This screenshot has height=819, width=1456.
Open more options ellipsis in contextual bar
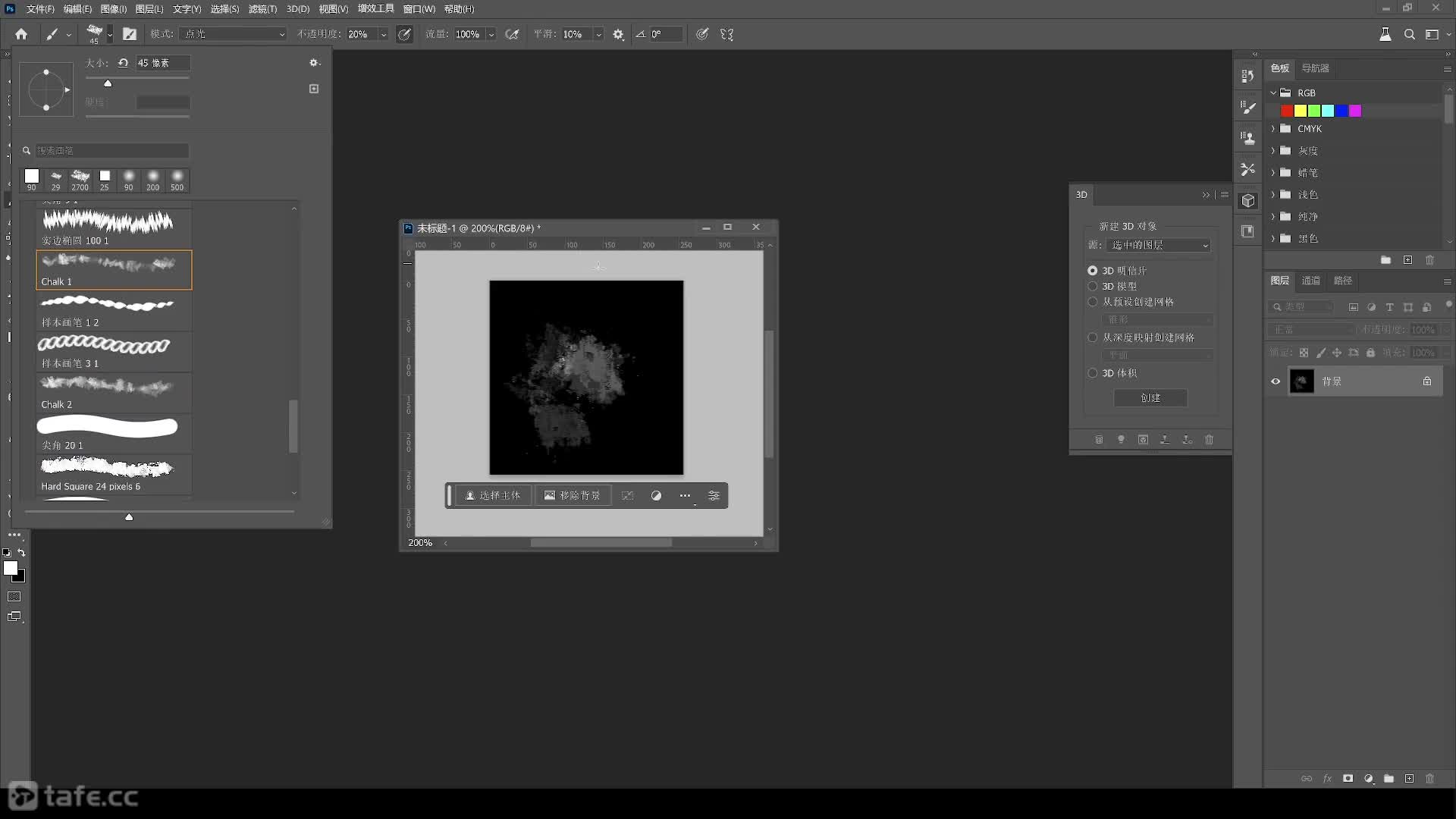[685, 495]
